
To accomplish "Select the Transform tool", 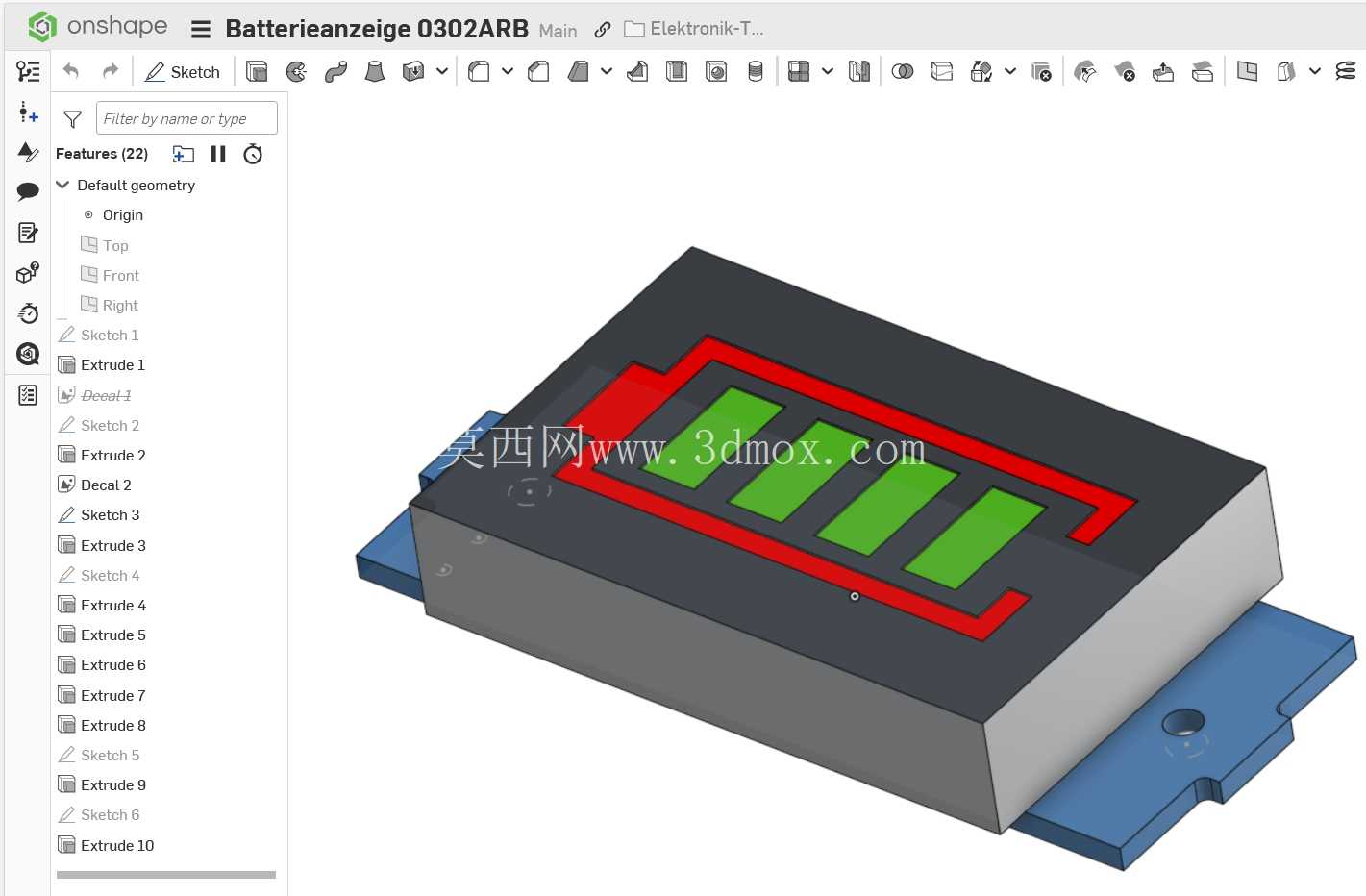I will (x=981, y=71).
